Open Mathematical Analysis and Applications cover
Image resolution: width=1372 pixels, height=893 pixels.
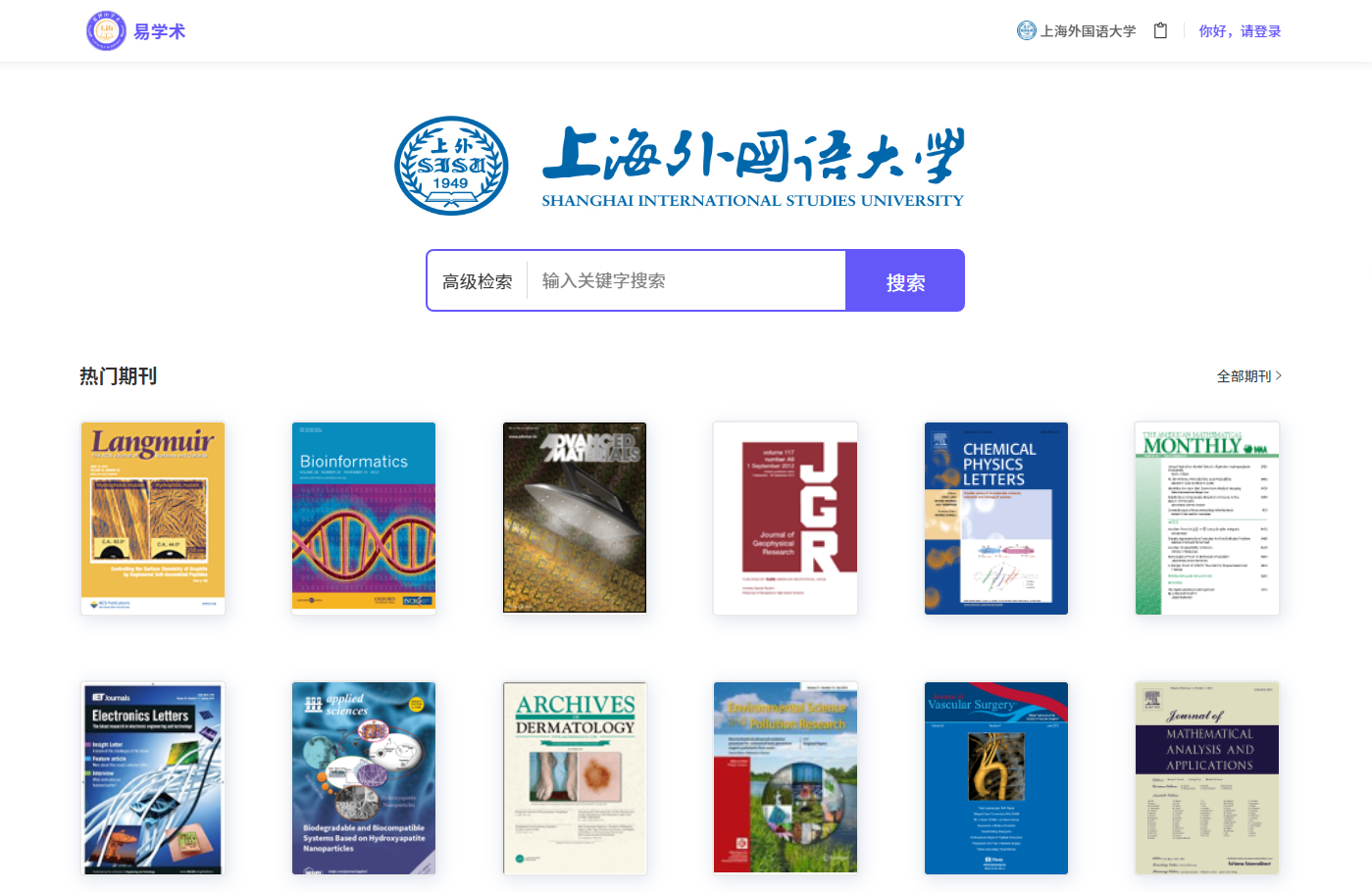click(x=1207, y=777)
